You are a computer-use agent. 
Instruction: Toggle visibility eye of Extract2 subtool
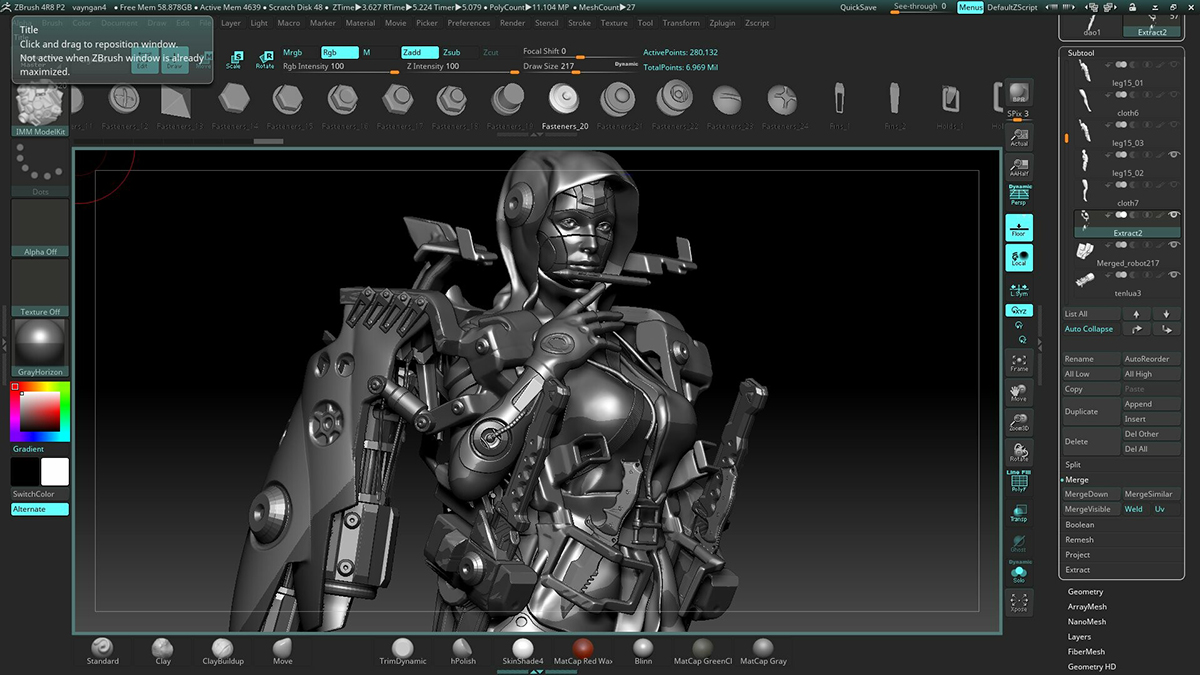(1174, 215)
